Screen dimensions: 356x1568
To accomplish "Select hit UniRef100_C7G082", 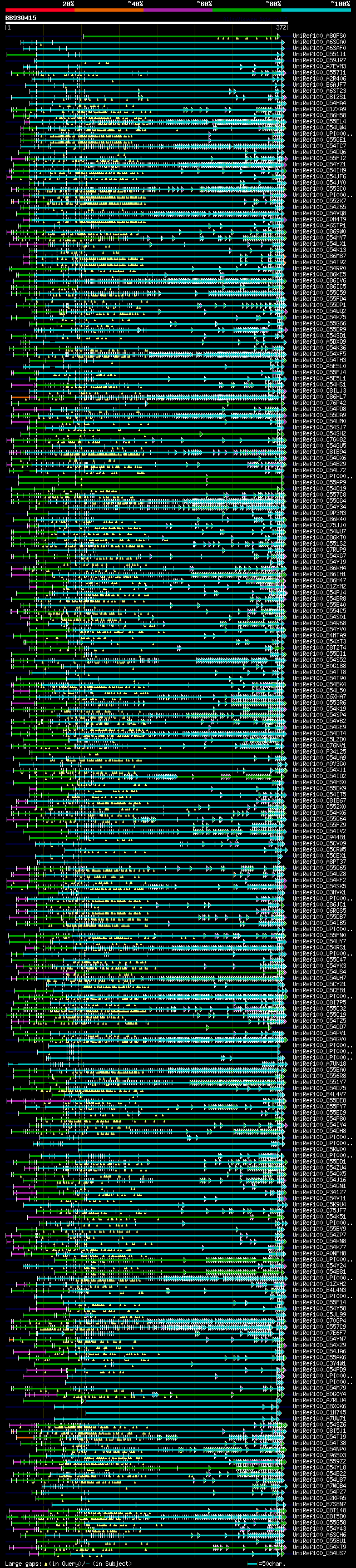I will click(x=319, y=439).
